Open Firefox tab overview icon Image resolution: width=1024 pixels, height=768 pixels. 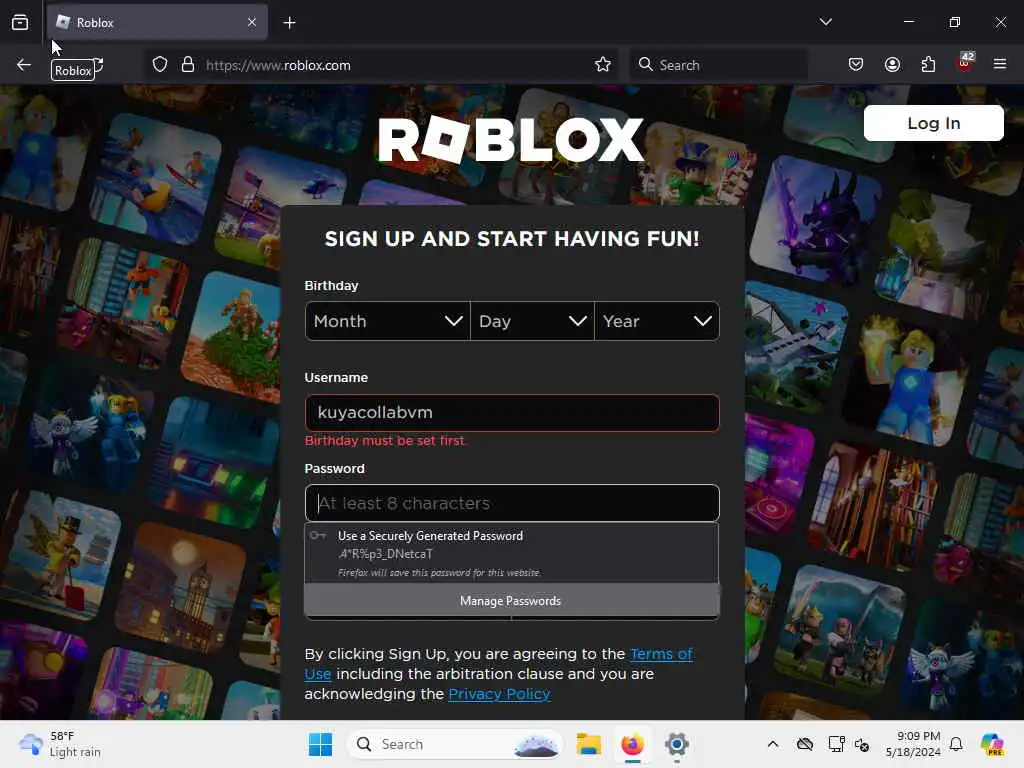tap(20, 22)
